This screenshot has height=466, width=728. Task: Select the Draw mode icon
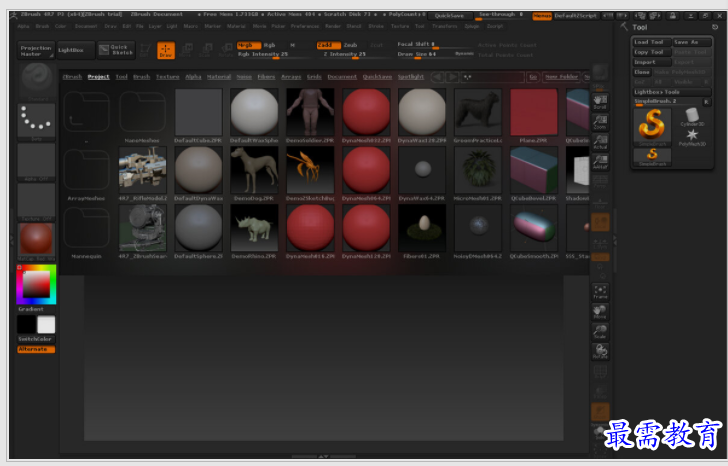pyautogui.click(x=166, y=50)
